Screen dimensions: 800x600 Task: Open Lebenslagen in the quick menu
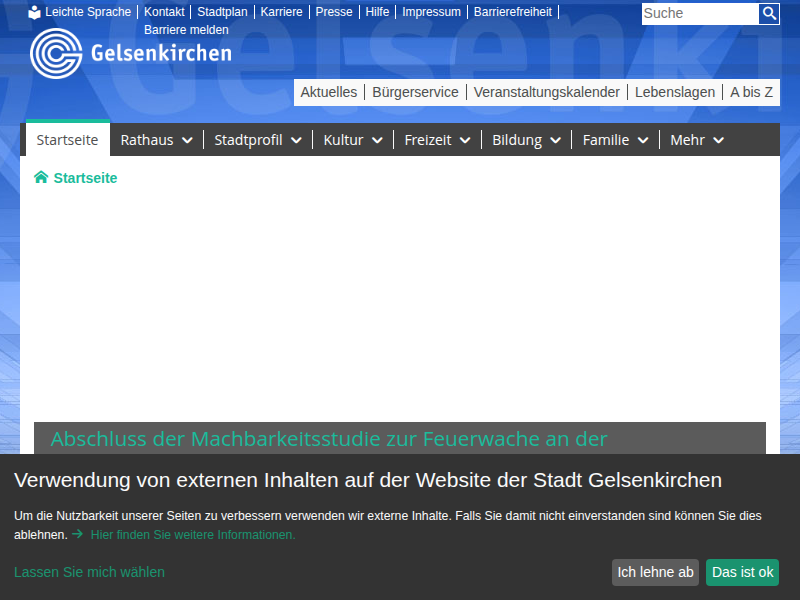point(674,92)
